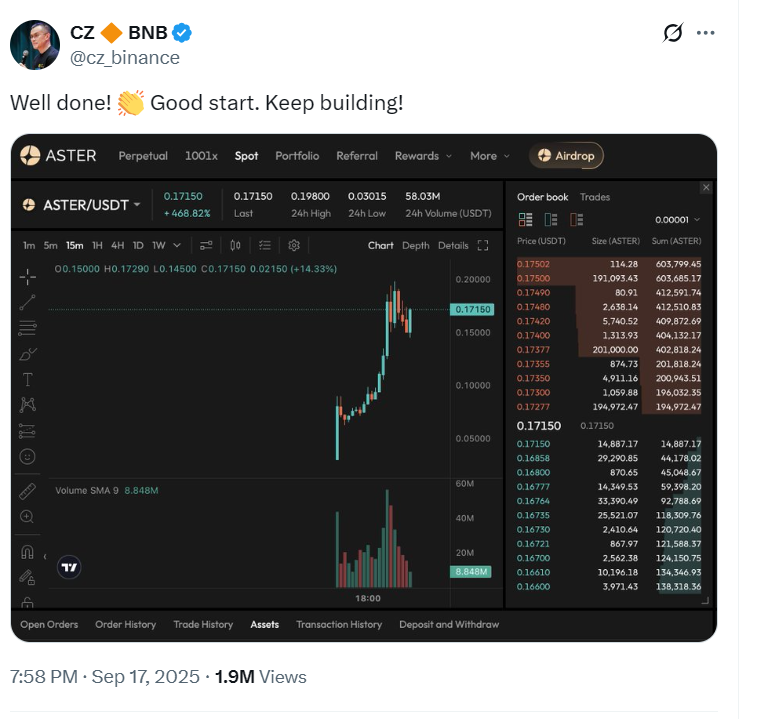Click the fullscreen chart icon

(x=483, y=245)
